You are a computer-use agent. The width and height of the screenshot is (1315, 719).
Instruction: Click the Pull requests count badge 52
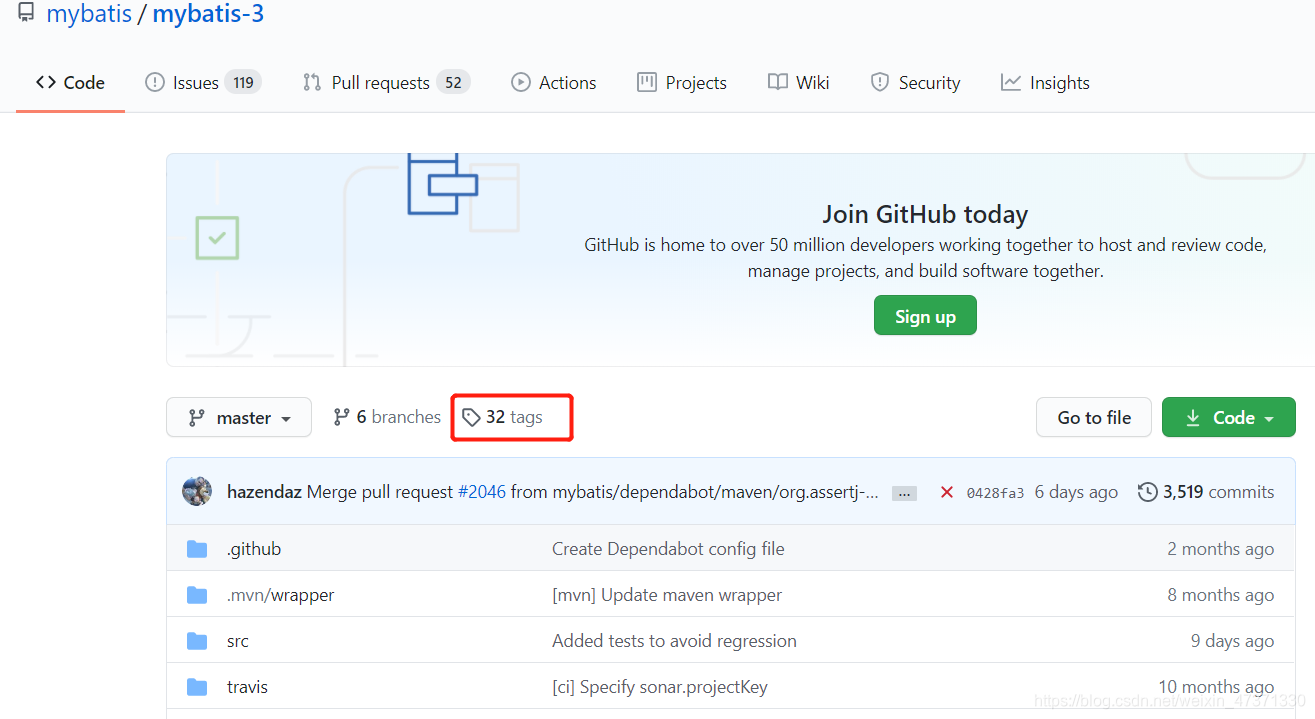[453, 83]
